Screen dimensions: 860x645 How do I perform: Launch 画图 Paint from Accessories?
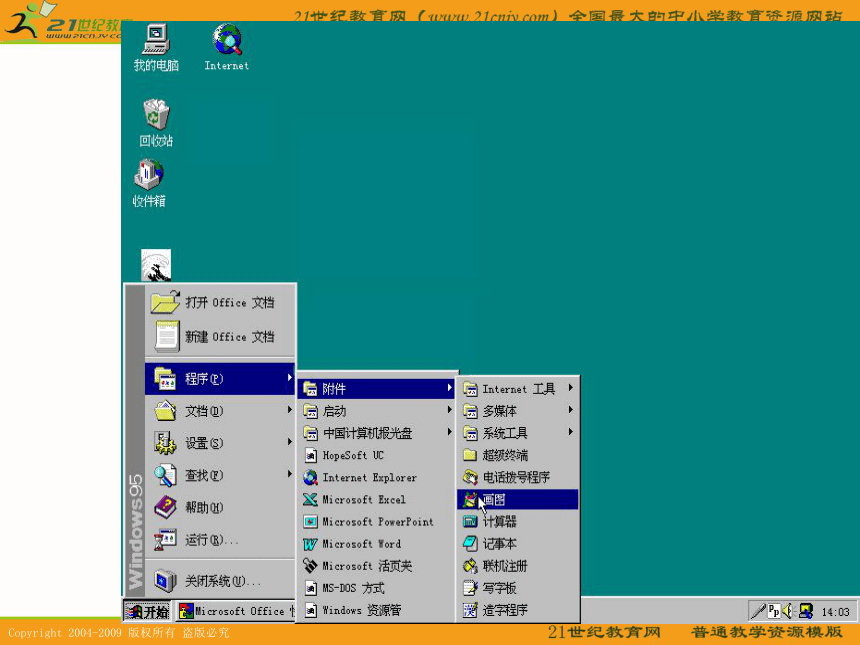(518, 499)
